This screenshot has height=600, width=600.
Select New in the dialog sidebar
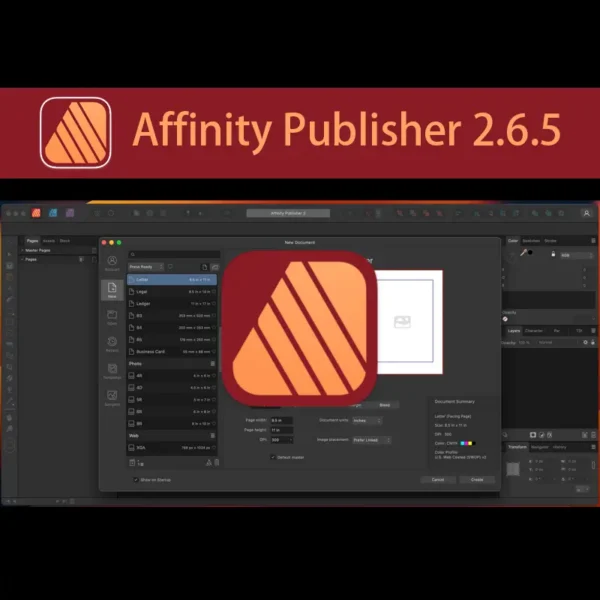point(112,290)
